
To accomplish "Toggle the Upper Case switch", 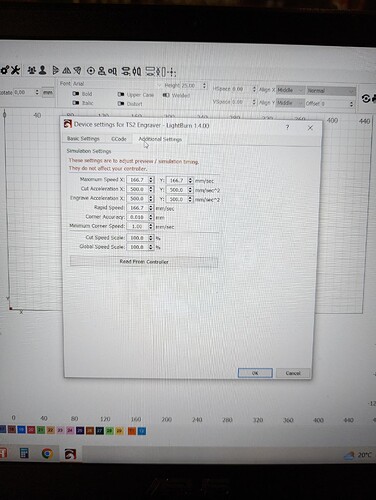I will click(x=121, y=95).
